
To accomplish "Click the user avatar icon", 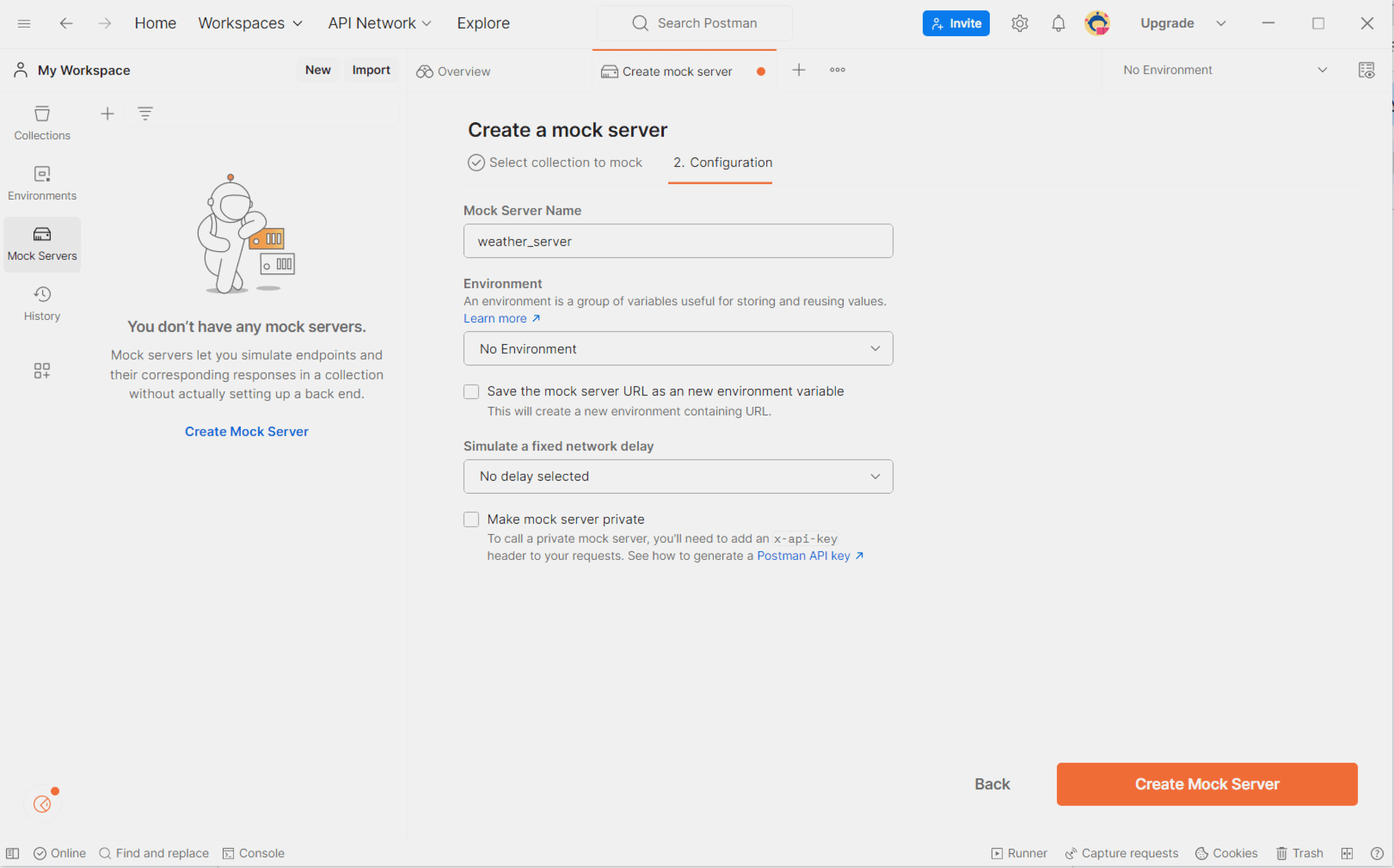I will (x=1097, y=24).
